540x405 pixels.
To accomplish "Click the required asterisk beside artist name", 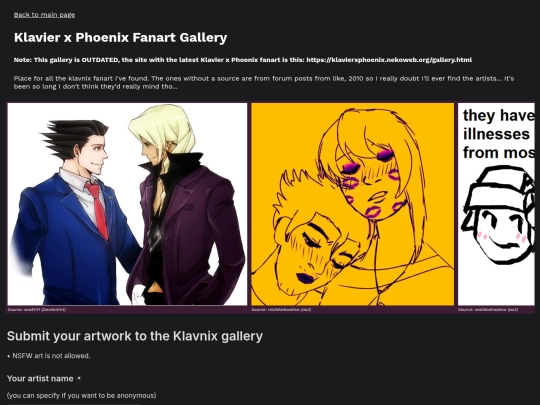I will [79, 378].
